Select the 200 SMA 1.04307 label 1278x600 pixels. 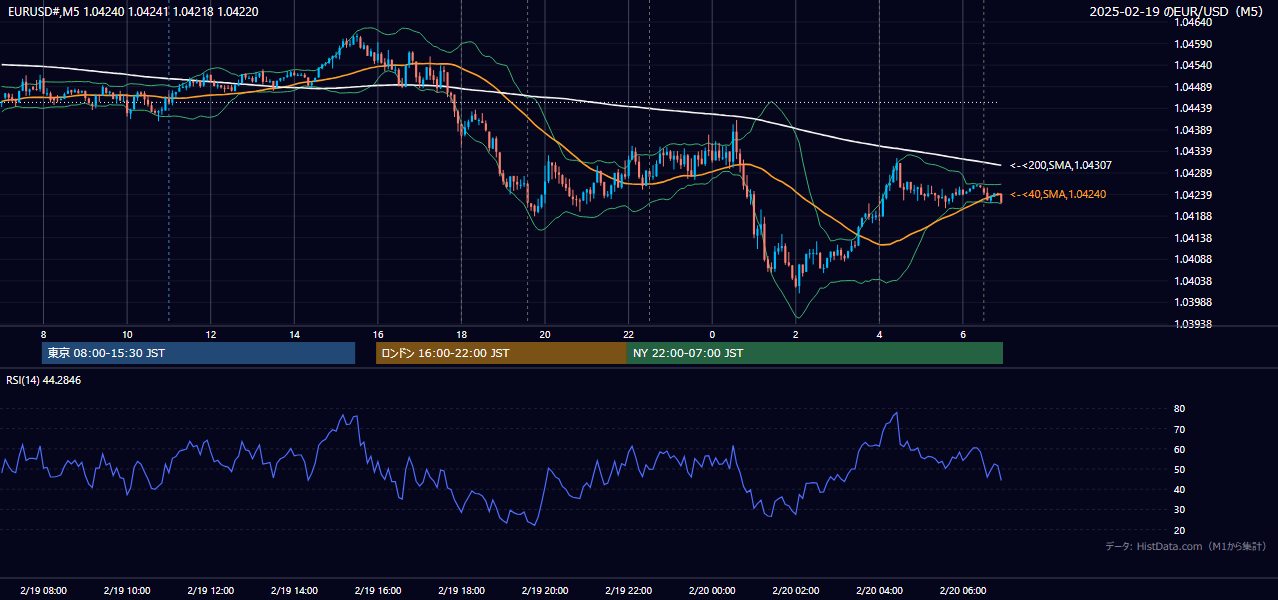tap(1060, 165)
